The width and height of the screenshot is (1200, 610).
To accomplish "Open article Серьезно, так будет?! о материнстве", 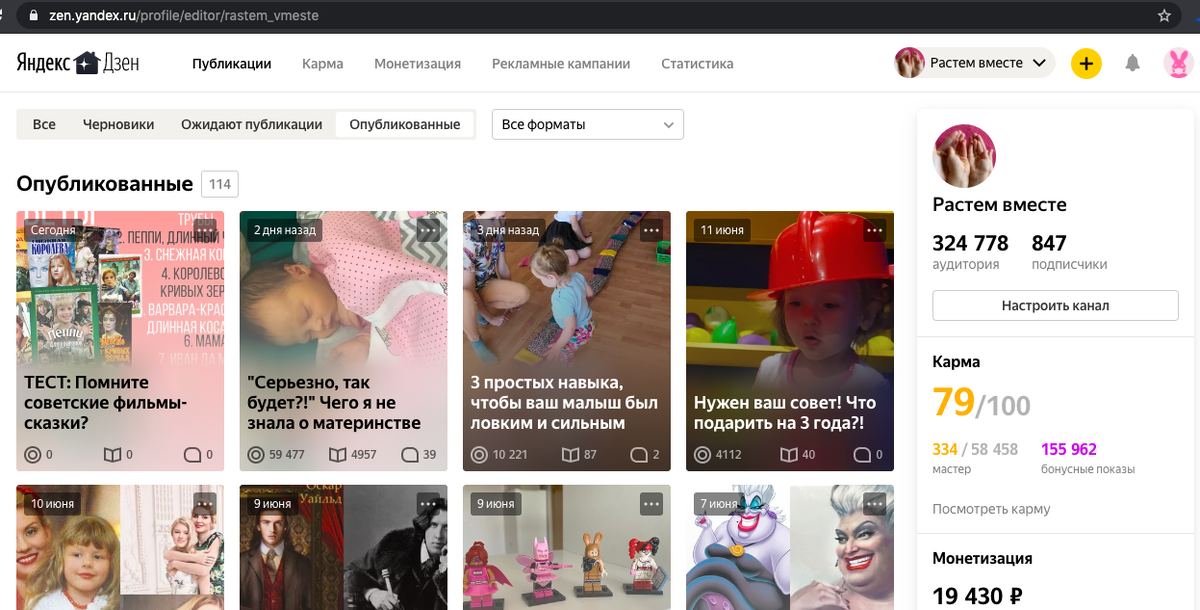I will click(343, 341).
